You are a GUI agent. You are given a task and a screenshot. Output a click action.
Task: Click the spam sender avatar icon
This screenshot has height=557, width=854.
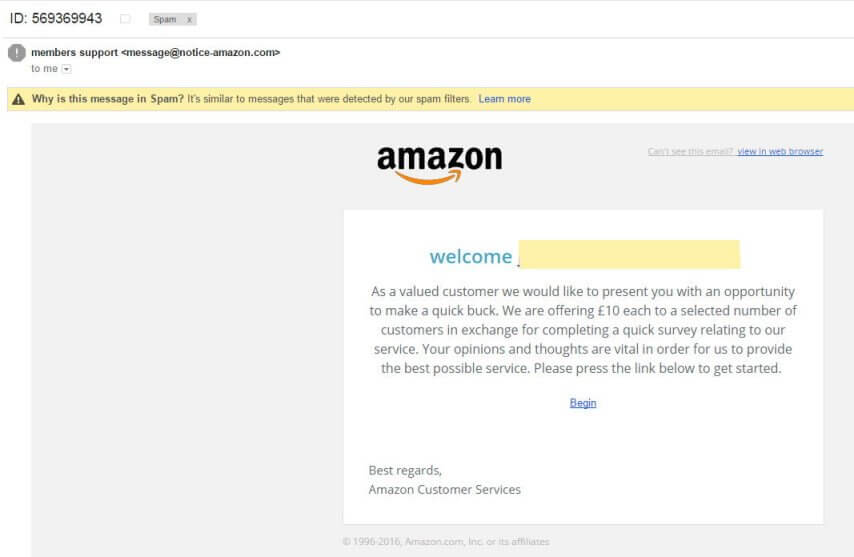click(x=16, y=53)
